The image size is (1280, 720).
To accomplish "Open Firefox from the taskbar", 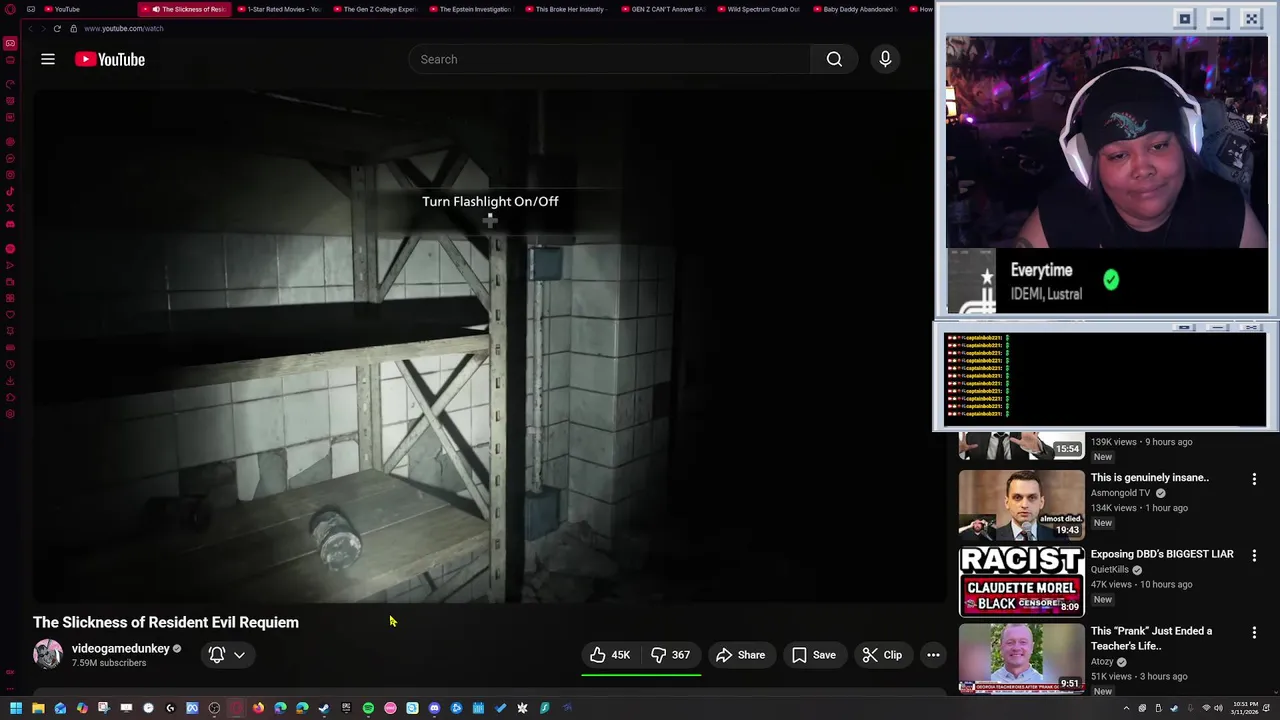I will click(x=258, y=708).
